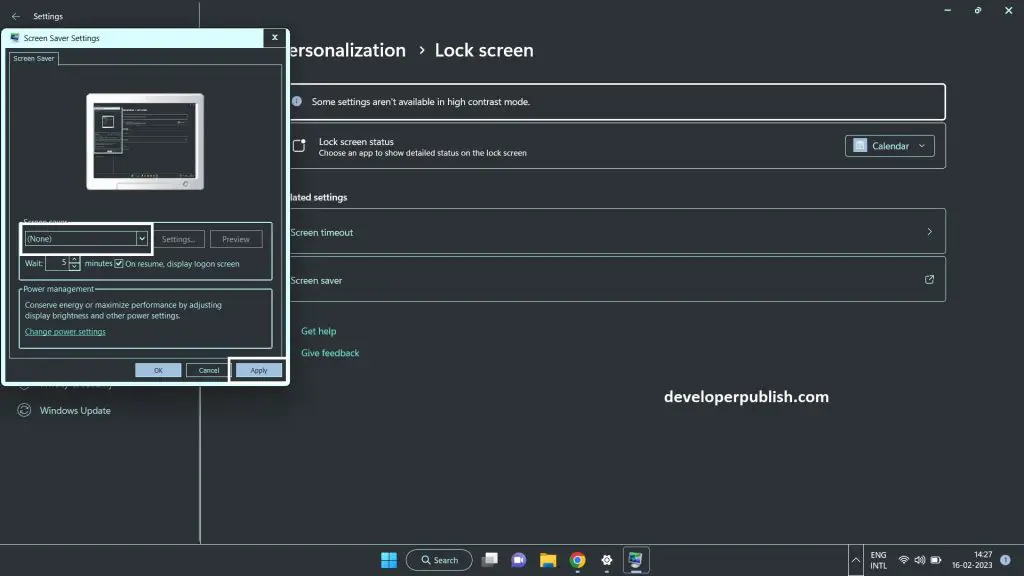Viewport: 1024px width, 576px height.
Task: Click the taskbar Search box
Action: [439, 560]
